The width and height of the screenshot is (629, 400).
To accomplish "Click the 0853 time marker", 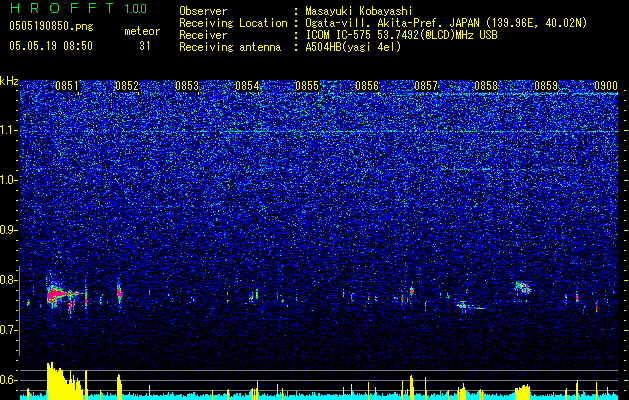I will click(187, 86).
